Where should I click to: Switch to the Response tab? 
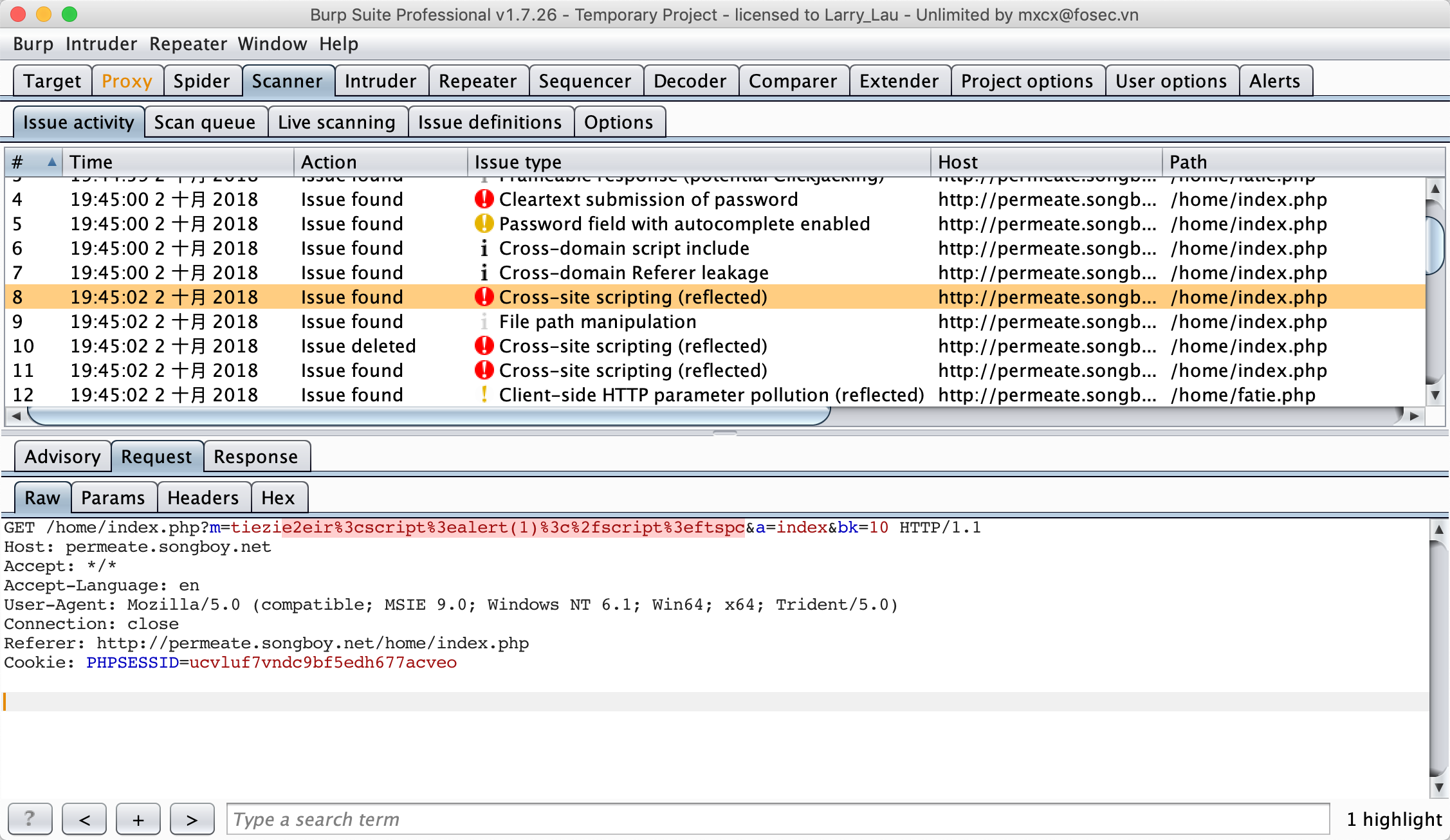[x=255, y=457]
